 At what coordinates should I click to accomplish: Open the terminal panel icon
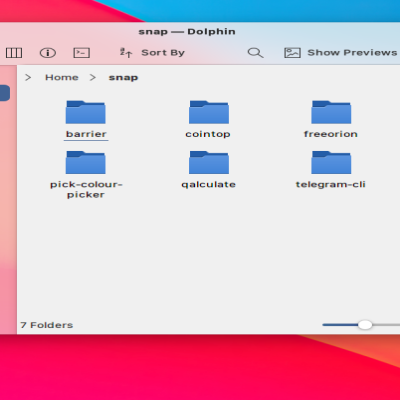pyautogui.click(x=82, y=53)
